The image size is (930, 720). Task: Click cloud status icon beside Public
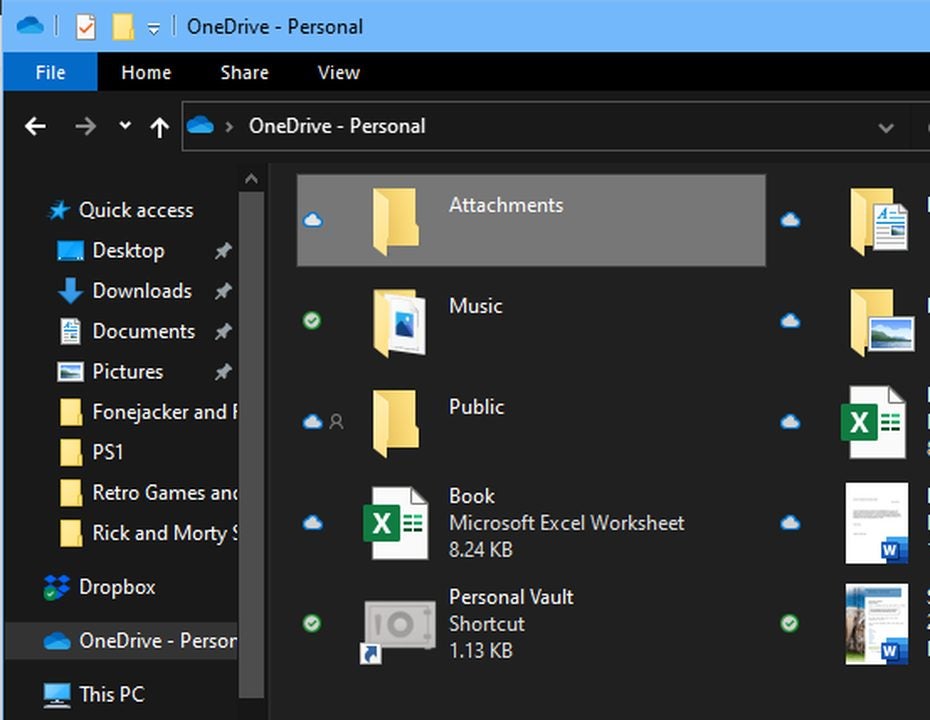313,422
